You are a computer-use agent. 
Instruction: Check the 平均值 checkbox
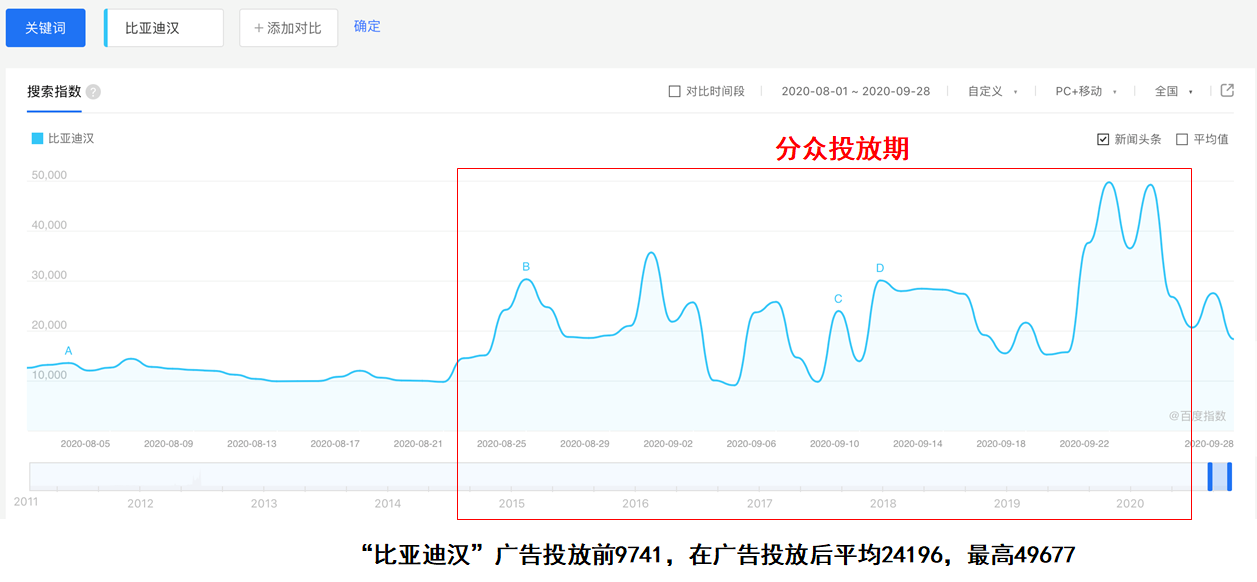pyautogui.click(x=1182, y=139)
